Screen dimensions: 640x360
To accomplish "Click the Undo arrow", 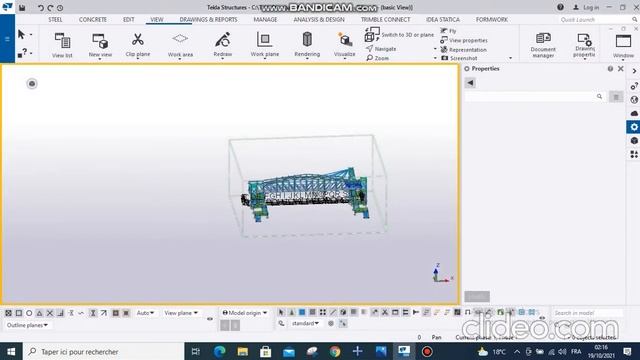I will (x=40, y=8).
